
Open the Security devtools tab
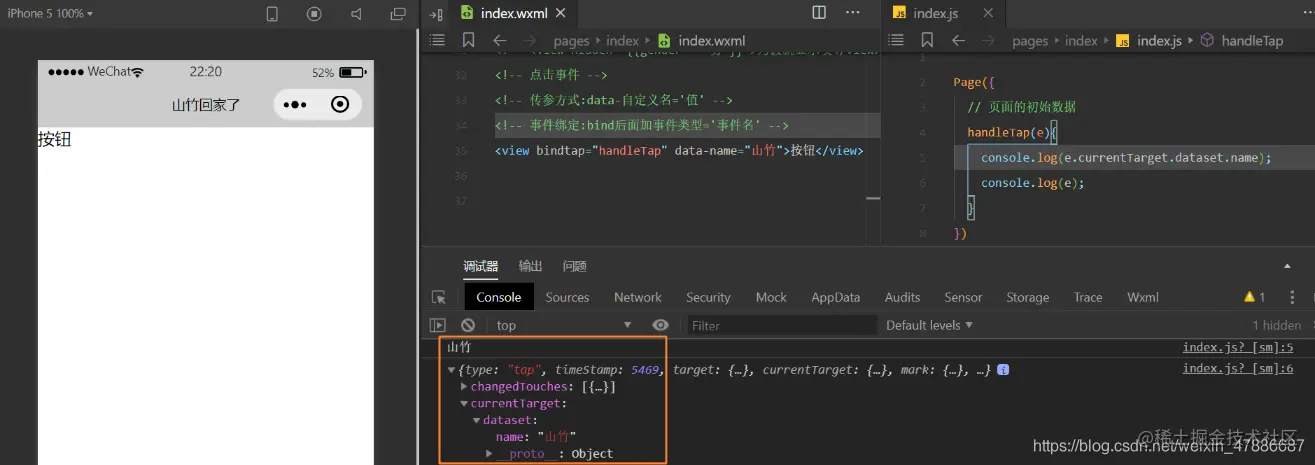point(708,297)
